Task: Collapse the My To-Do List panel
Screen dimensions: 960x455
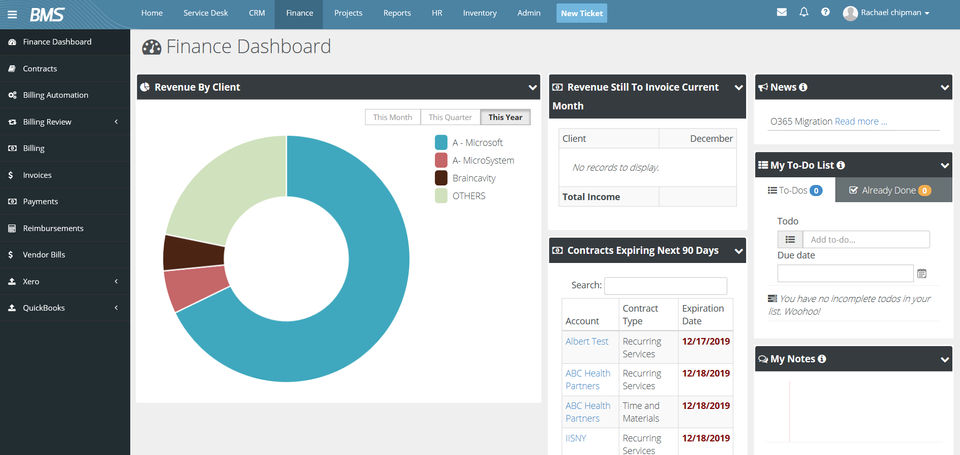Action: click(x=945, y=165)
